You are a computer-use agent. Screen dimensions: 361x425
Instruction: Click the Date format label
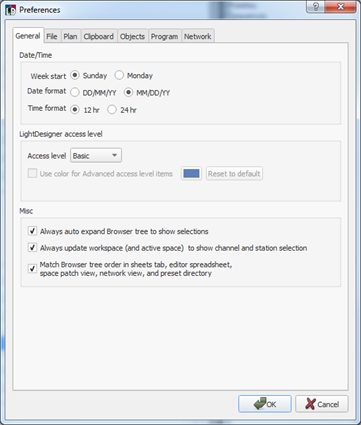coord(47,91)
